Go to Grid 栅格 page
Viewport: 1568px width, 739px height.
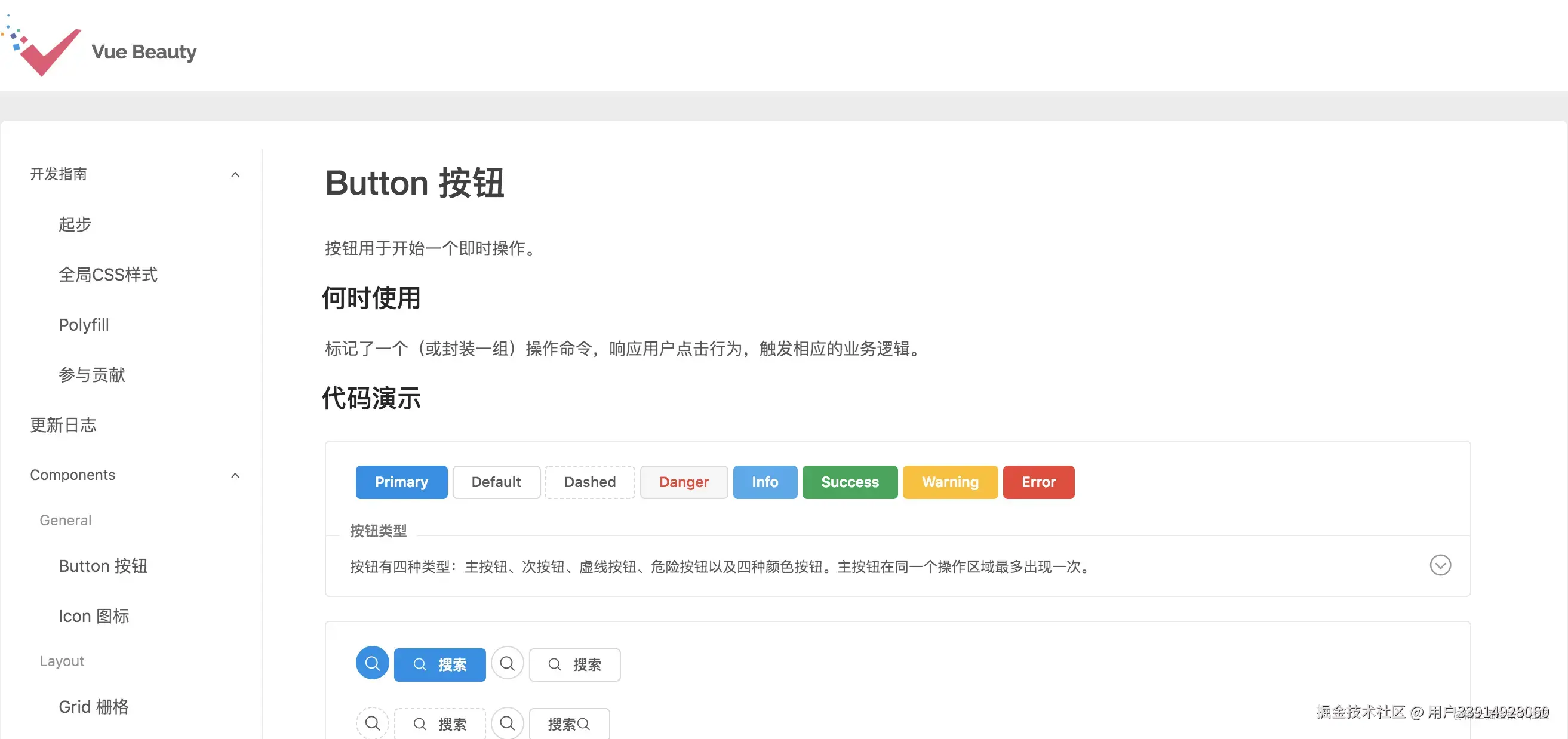pos(94,706)
